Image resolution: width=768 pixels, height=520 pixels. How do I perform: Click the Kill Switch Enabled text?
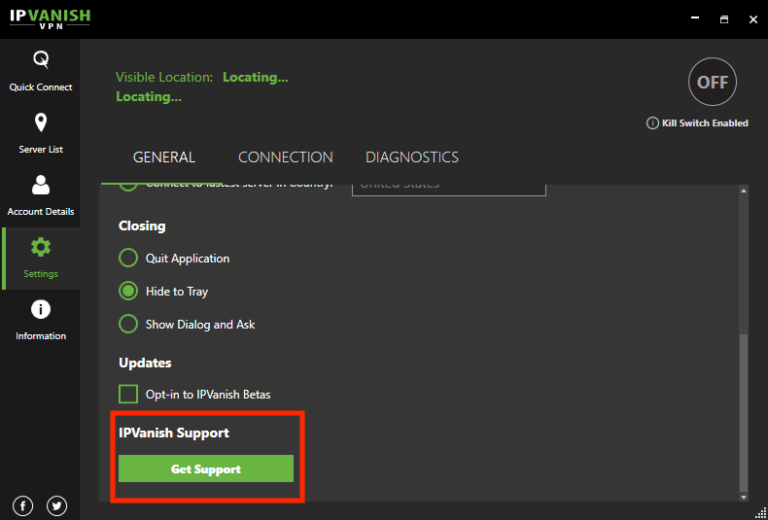[705, 123]
